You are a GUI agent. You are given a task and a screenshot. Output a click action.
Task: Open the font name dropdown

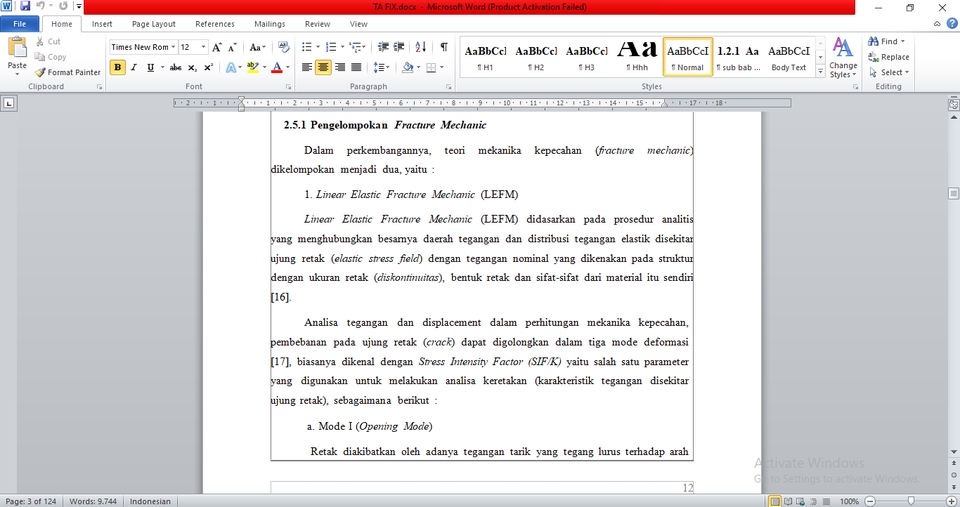pyautogui.click(x=173, y=47)
